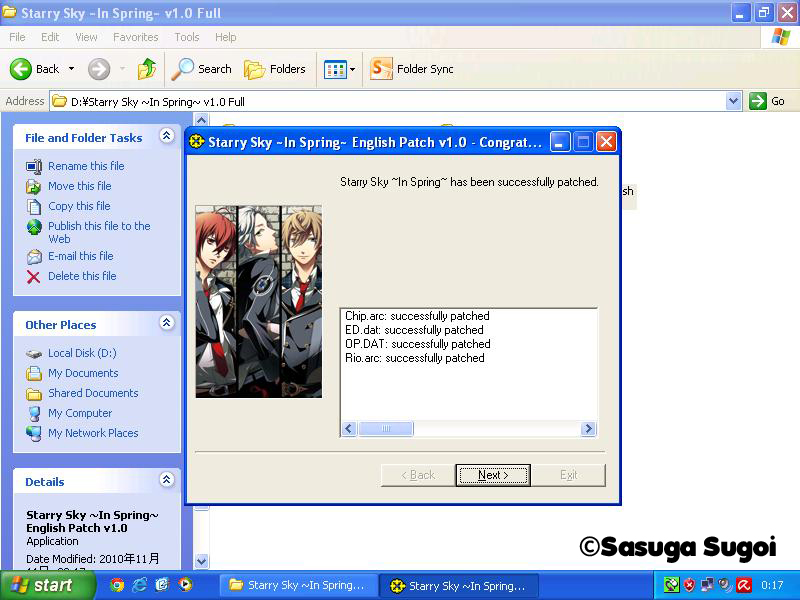Screen dimensions: 800x600
Task: Click the Forward navigation arrow
Action: pyautogui.click(x=99, y=69)
